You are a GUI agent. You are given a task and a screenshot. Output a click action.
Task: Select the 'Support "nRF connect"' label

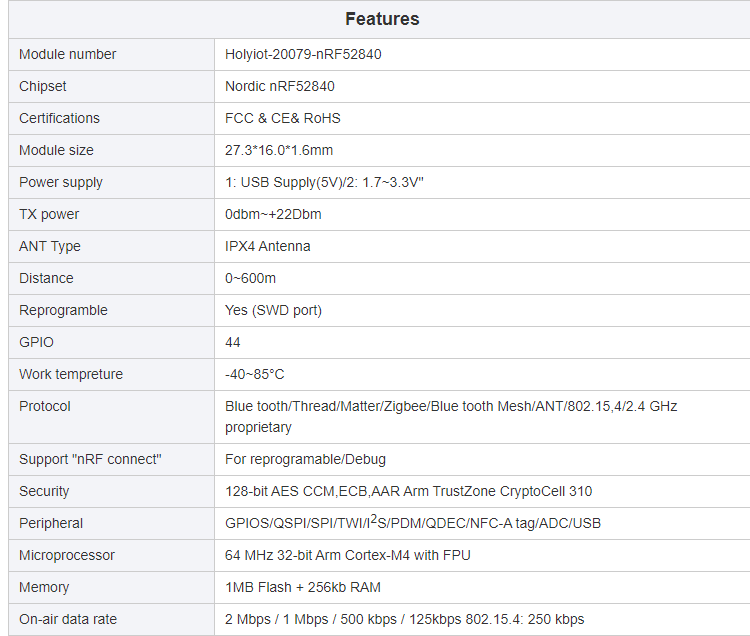pyautogui.click(x=90, y=460)
